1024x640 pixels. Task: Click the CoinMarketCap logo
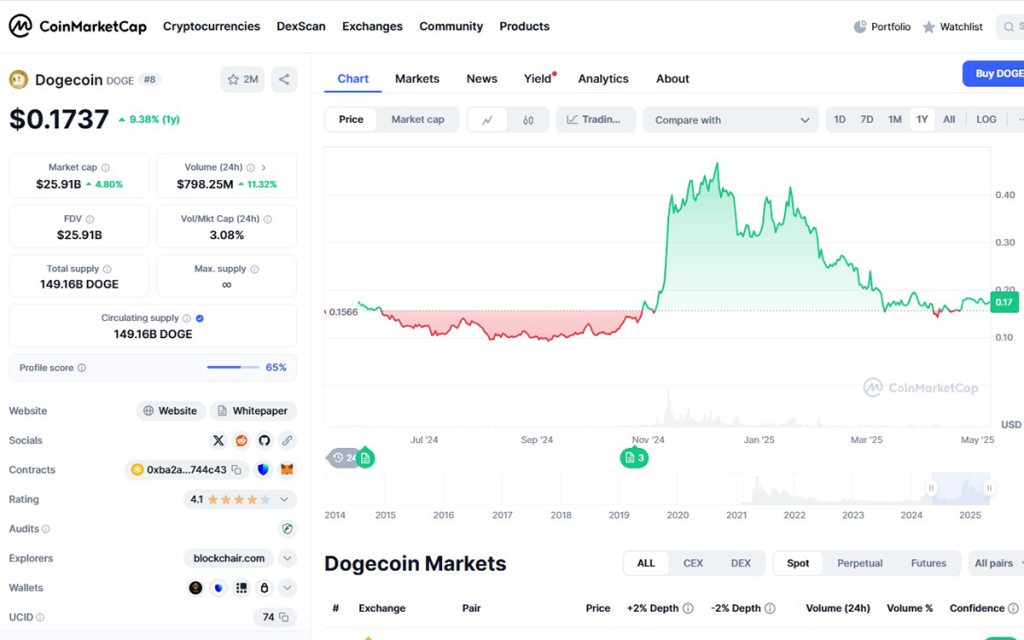click(x=78, y=26)
